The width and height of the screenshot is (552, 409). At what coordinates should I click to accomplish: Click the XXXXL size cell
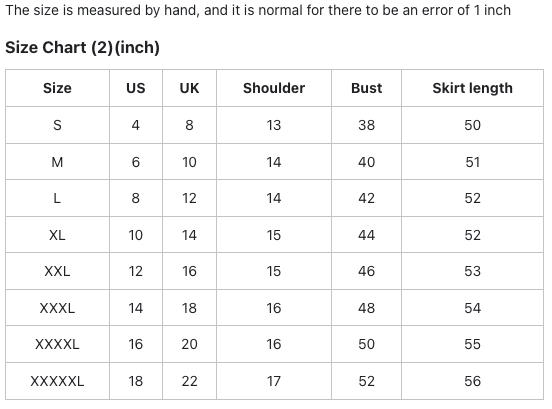click(x=57, y=344)
